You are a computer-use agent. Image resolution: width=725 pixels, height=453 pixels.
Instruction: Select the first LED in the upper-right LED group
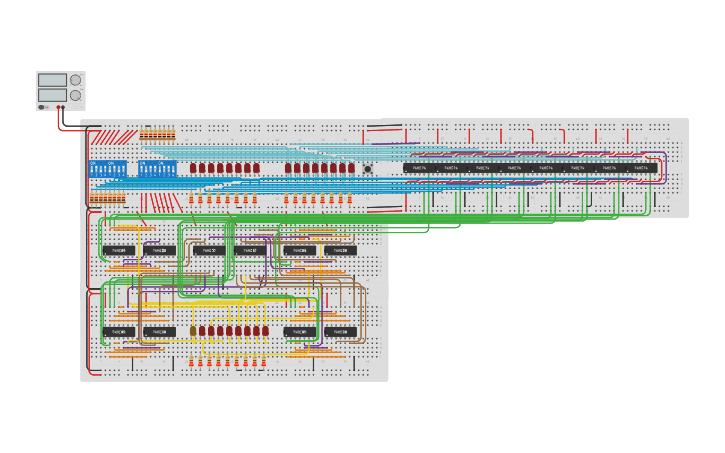[288, 168]
